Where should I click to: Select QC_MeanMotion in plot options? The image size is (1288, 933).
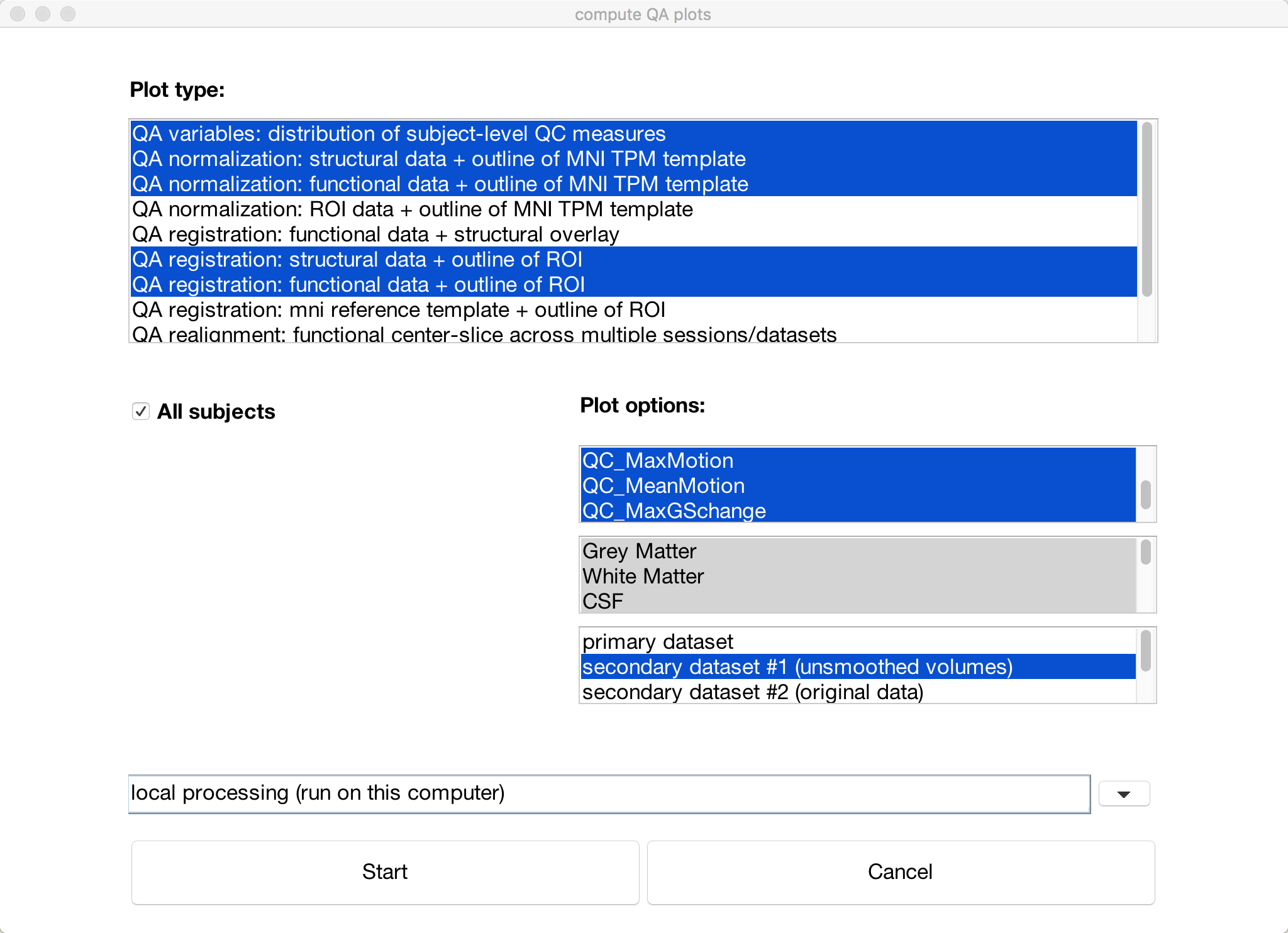tap(858, 485)
